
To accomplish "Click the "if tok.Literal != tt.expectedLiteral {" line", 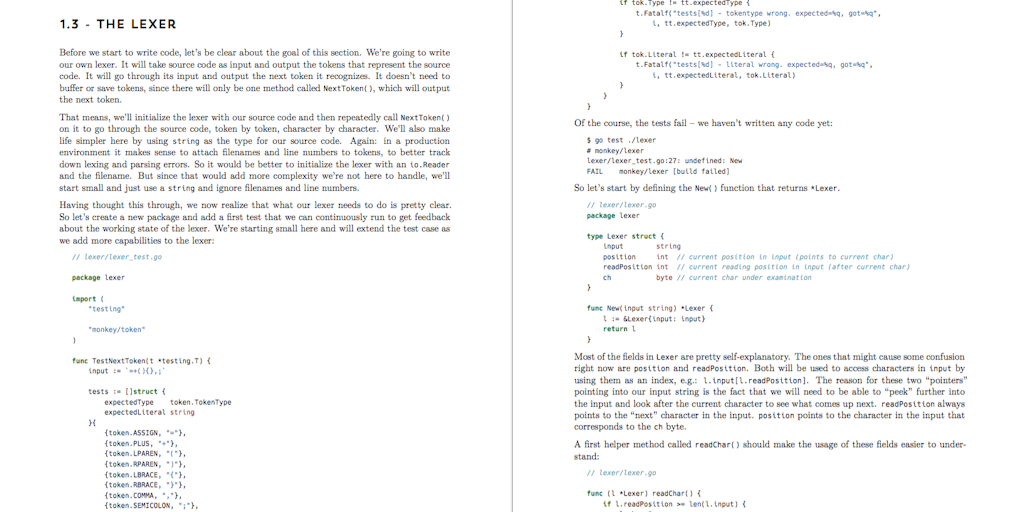I will tap(697, 55).
